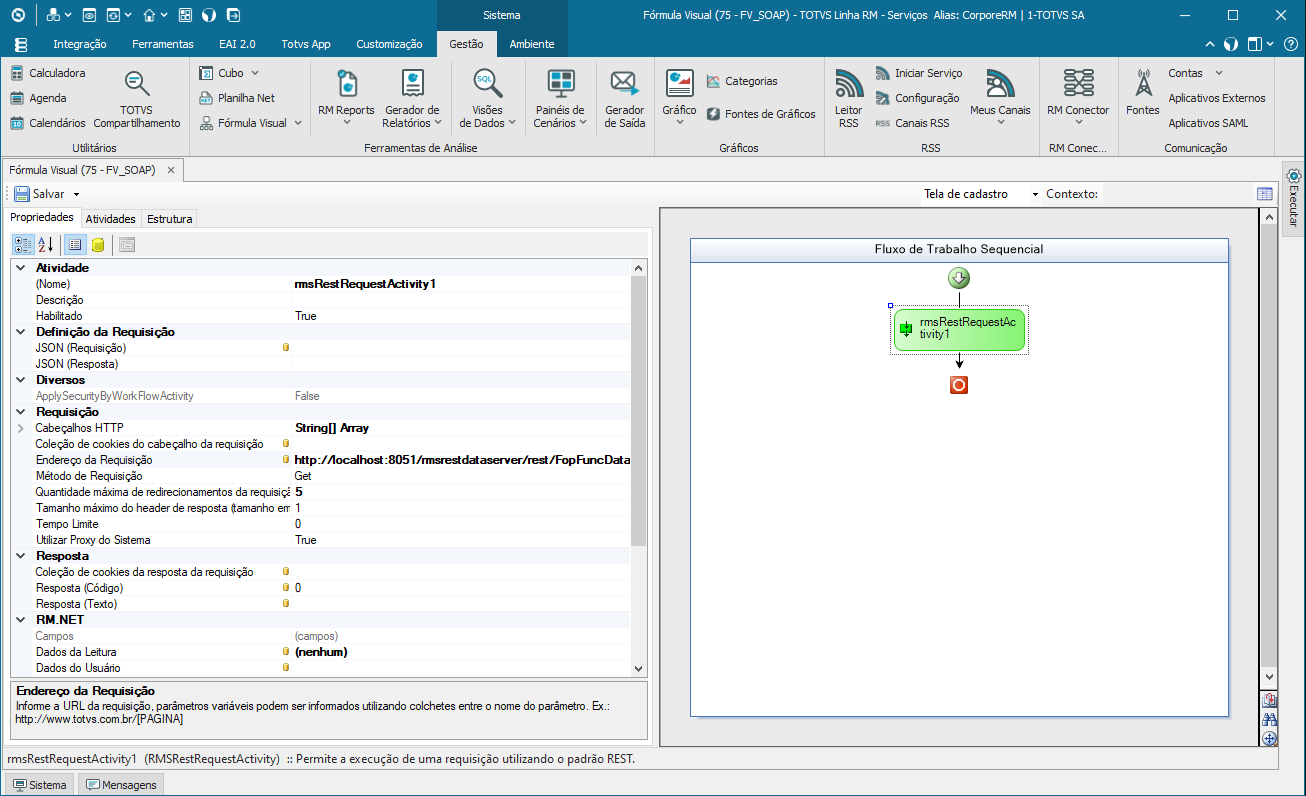Switch to the Integração ribbon tab
The image size is (1306, 796).
coord(79,44)
